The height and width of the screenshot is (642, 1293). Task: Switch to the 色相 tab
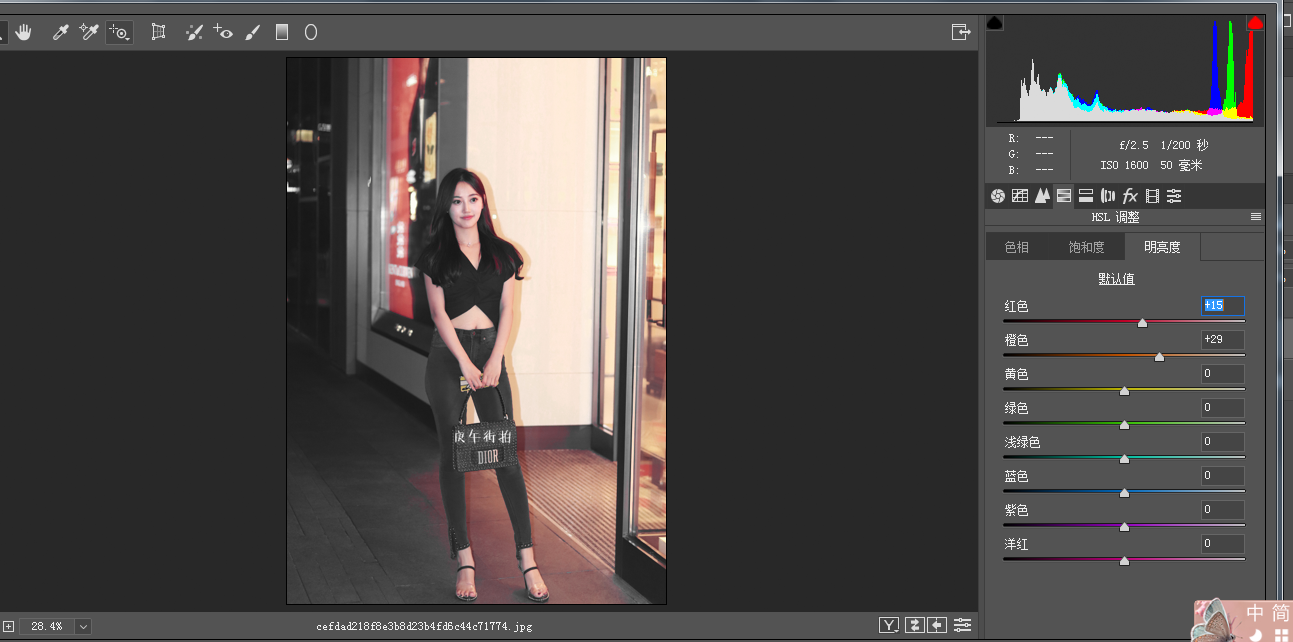[1017, 247]
